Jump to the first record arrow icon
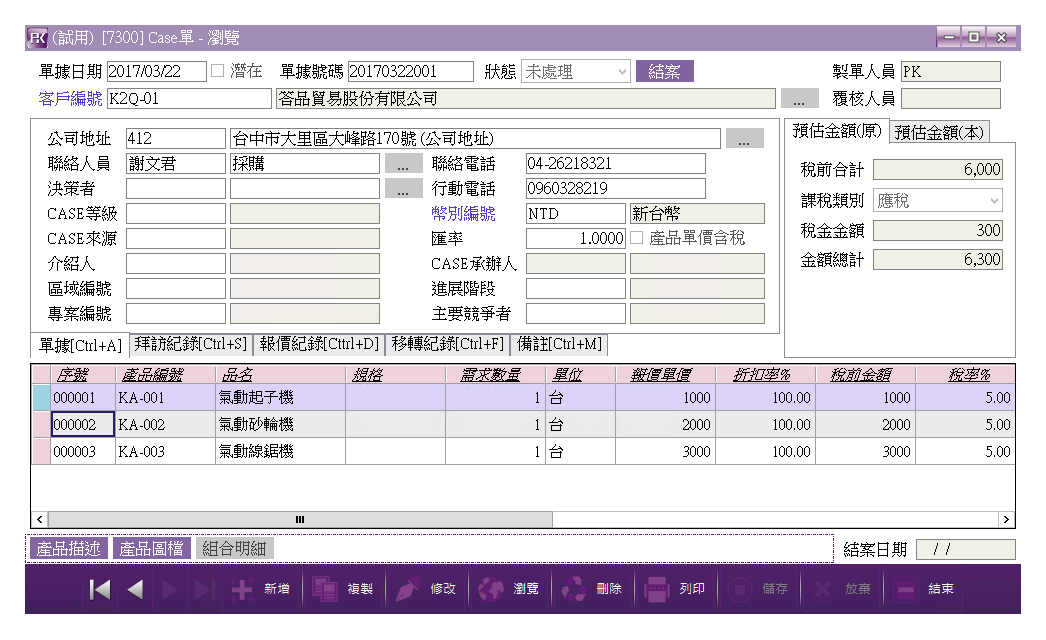The image size is (1046, 640). (x=99, y=590)
